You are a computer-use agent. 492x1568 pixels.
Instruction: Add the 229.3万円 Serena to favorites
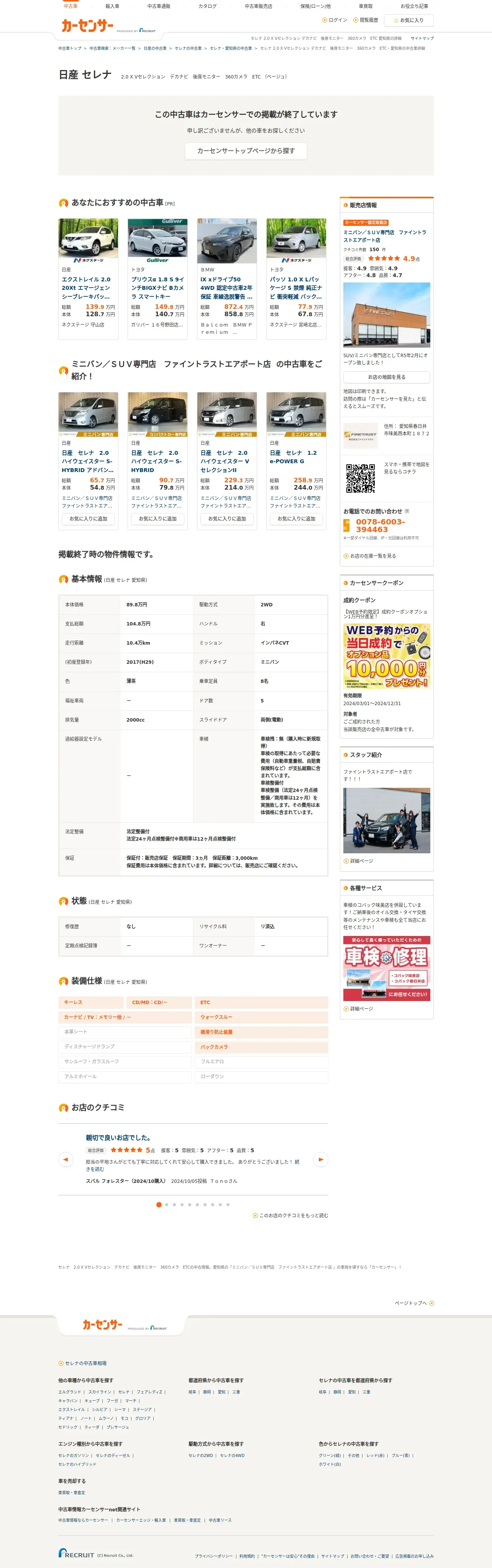tap(227, 519)
